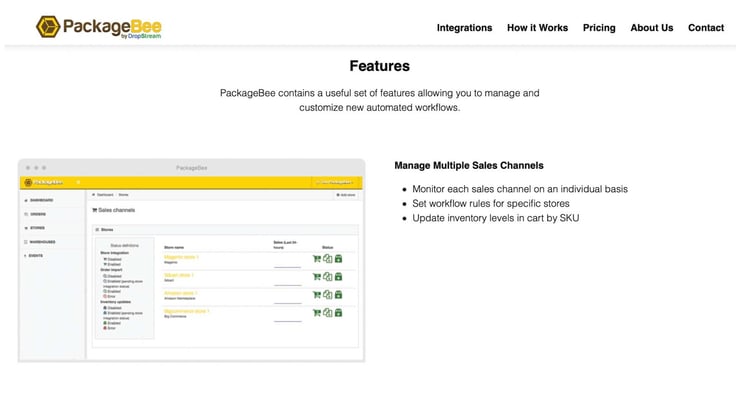Click the Dashboard breadcrumb link

click(103, 195)
